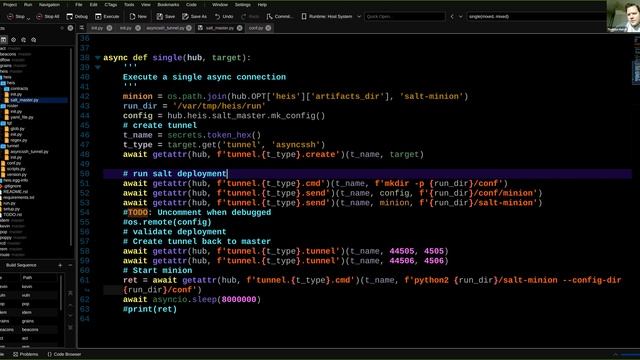Open asyncssh_tunnel.py in the project tree
The width and height of the screenshot is (640, 360).
pos(26,151)
